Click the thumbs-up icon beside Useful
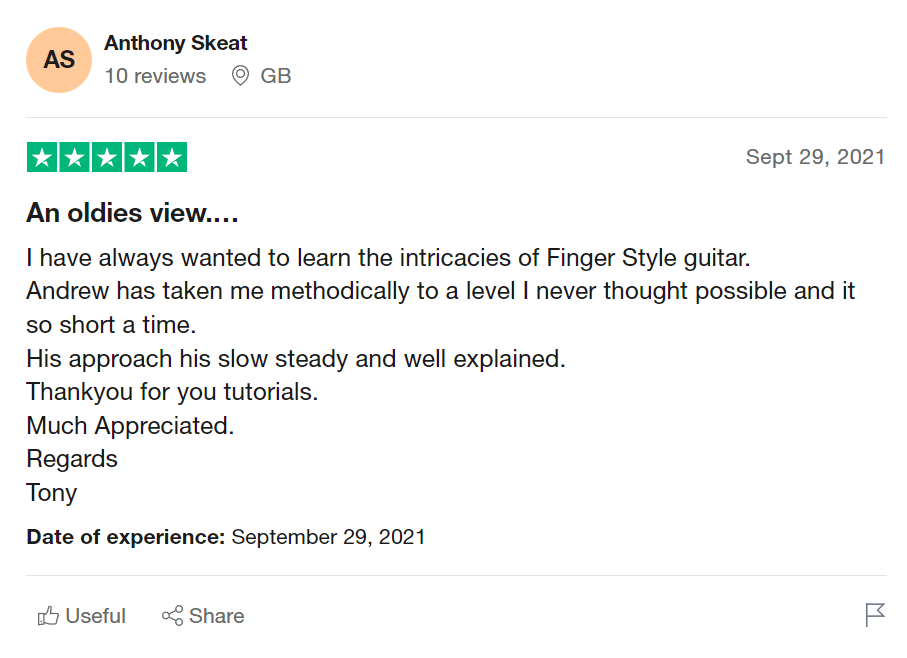 (48, 616)
